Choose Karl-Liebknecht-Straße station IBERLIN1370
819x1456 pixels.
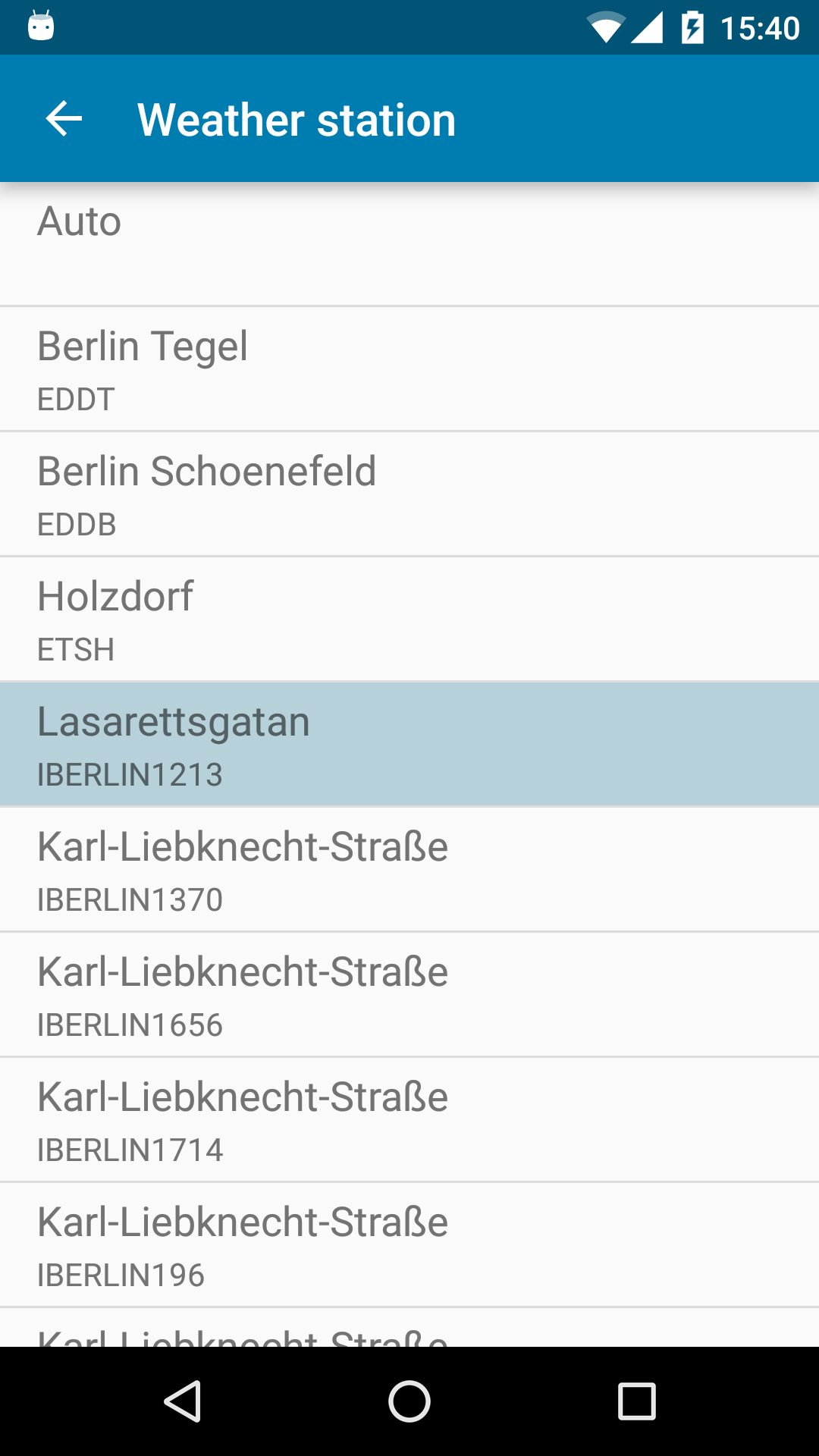[409, 870]
